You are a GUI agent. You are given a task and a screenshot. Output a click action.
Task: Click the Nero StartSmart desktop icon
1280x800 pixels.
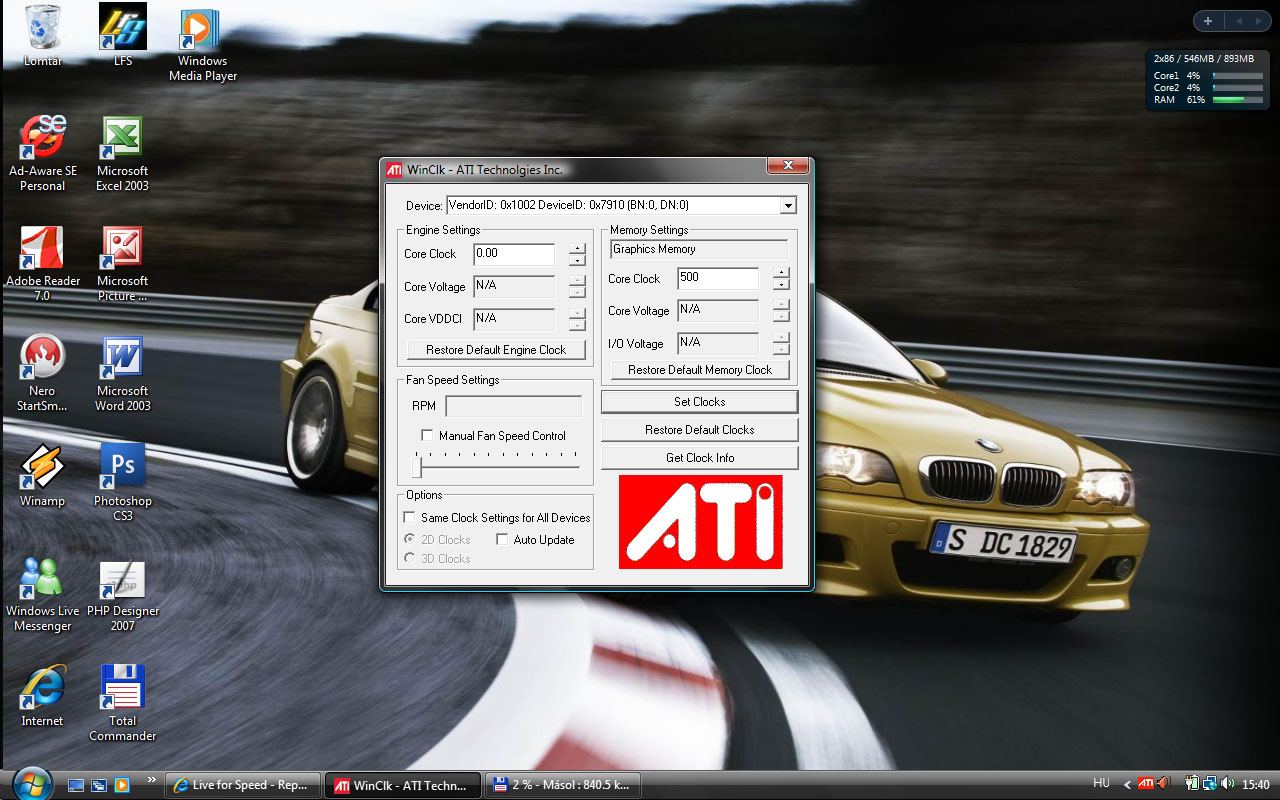pyautogui.click(x=43, y=373)
